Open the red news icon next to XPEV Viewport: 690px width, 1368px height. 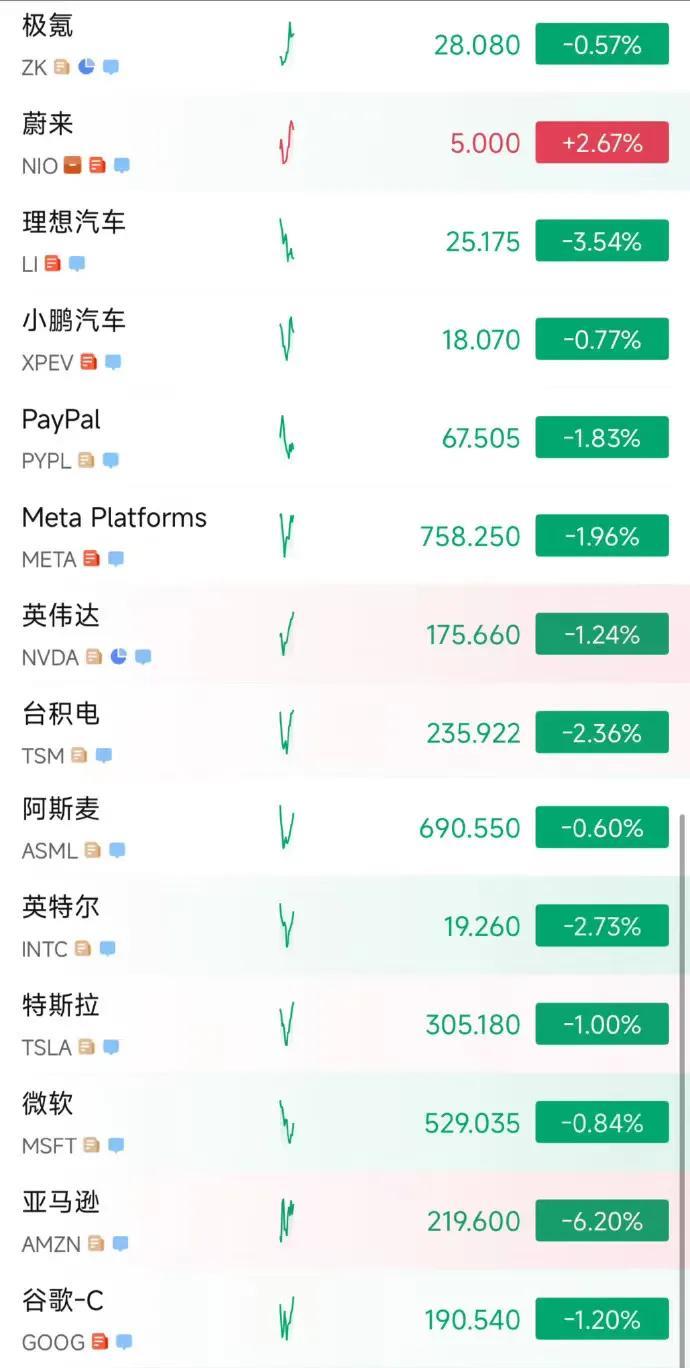pyautogui.click(x=89, y=361)
